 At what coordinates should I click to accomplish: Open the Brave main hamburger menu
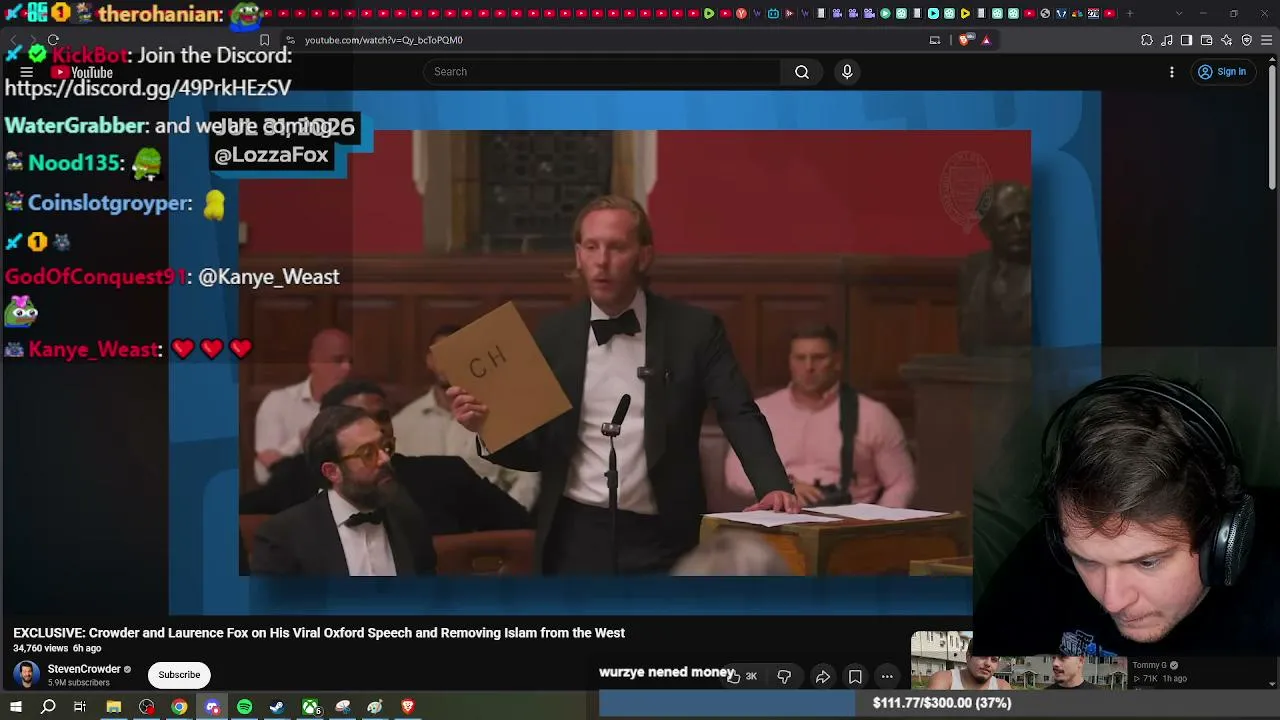(1267, 40)
